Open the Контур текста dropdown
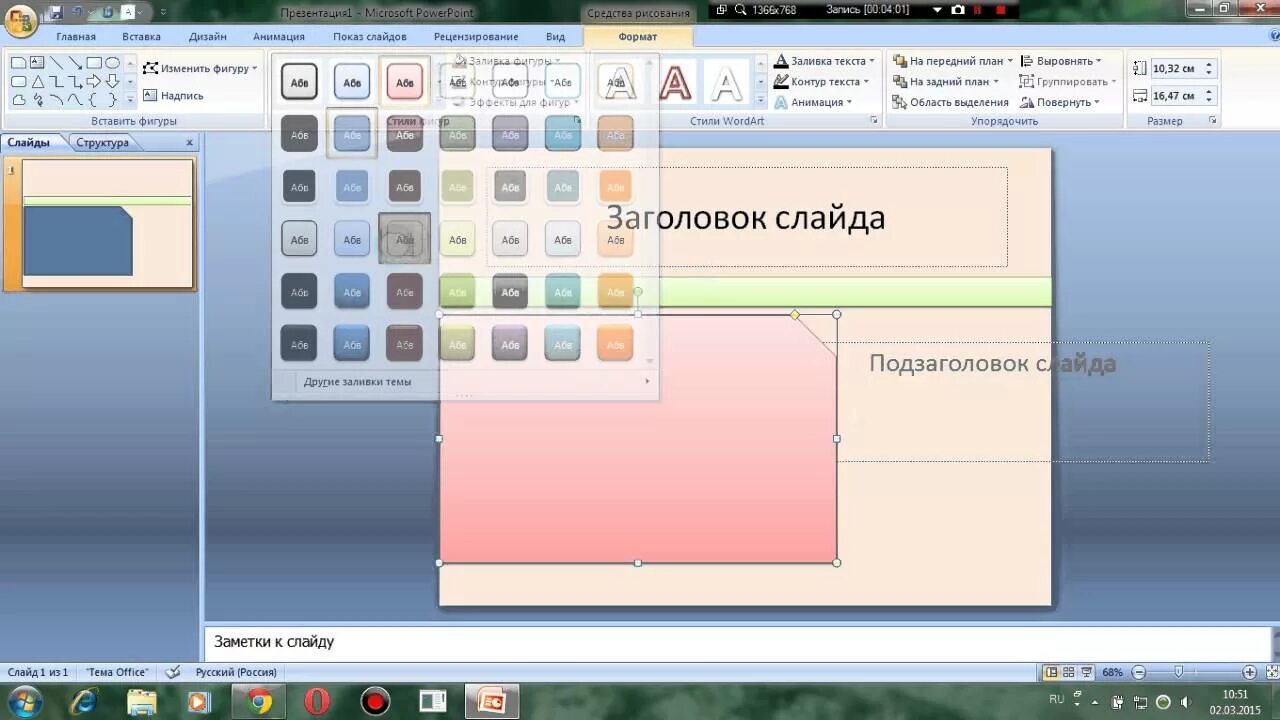The height and width of the screenshot is (720, 1280). [x=823, y=81]
